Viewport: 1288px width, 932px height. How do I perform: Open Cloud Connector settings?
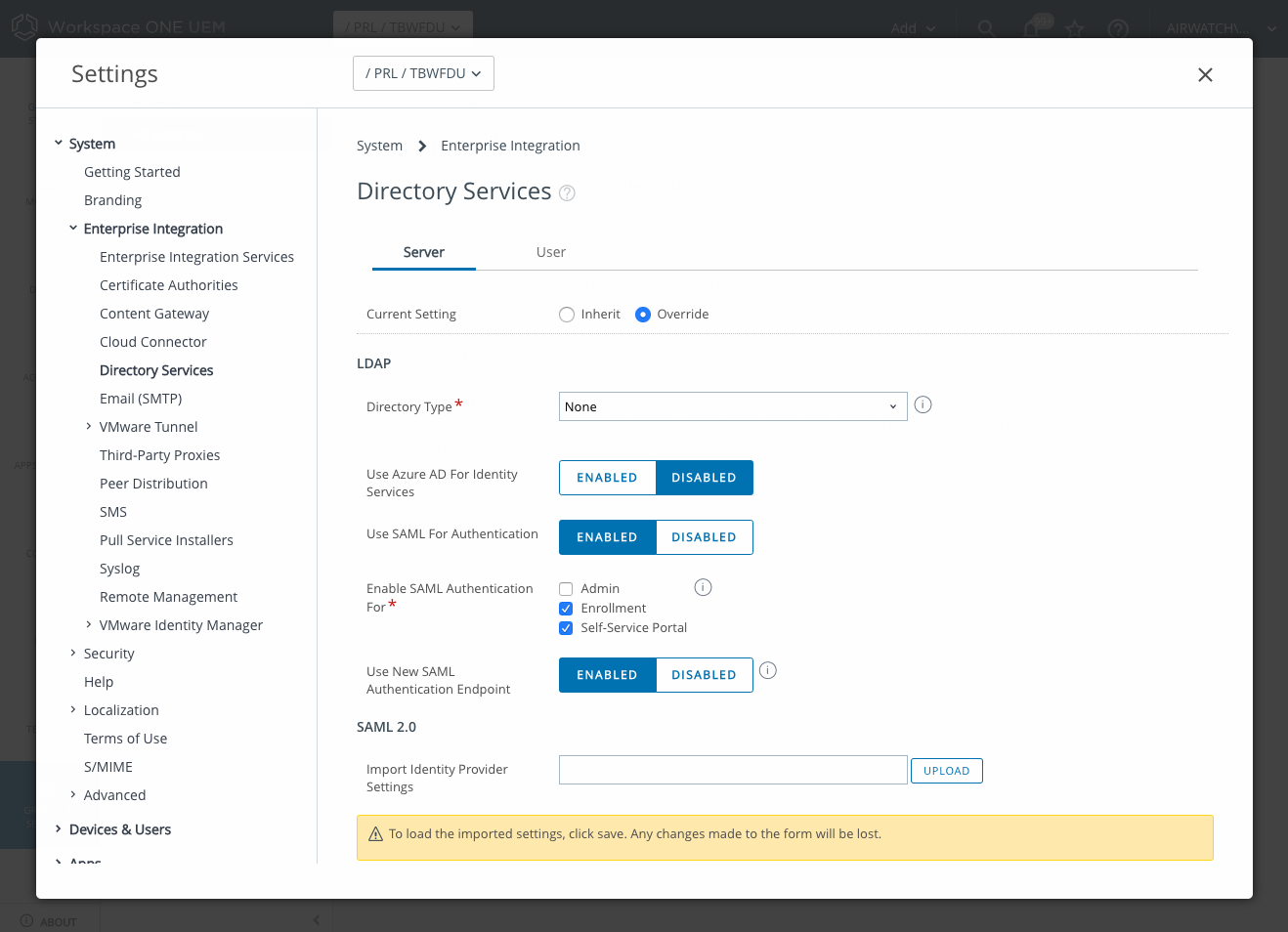click(153, 342)
